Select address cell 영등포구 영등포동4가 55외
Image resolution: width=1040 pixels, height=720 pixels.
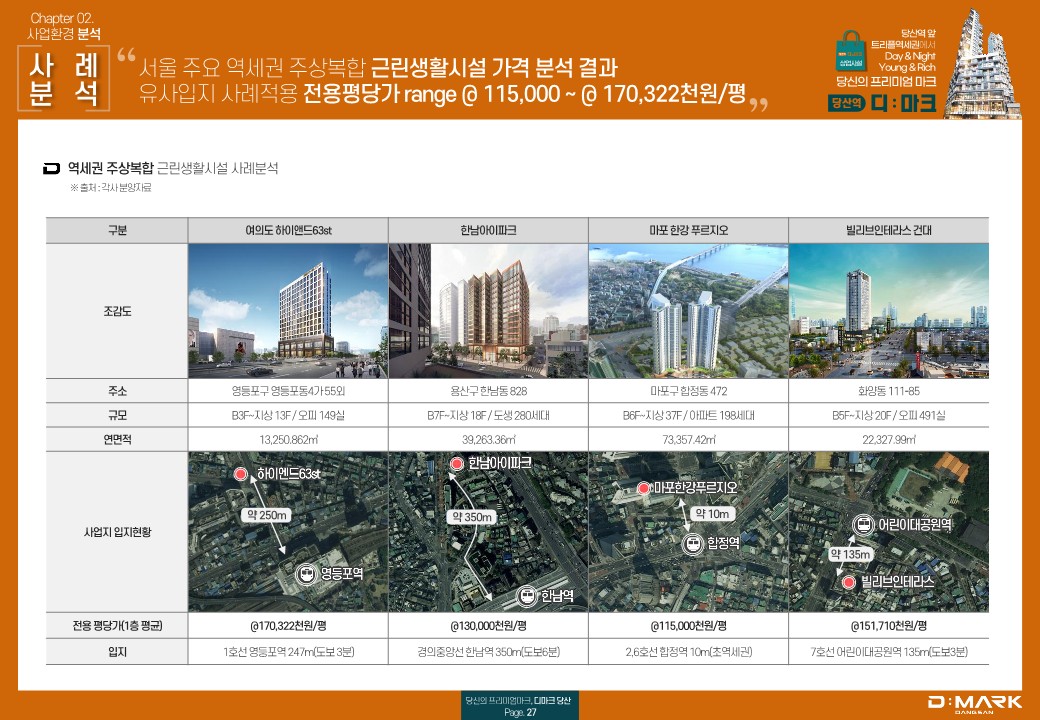[288, 391]
